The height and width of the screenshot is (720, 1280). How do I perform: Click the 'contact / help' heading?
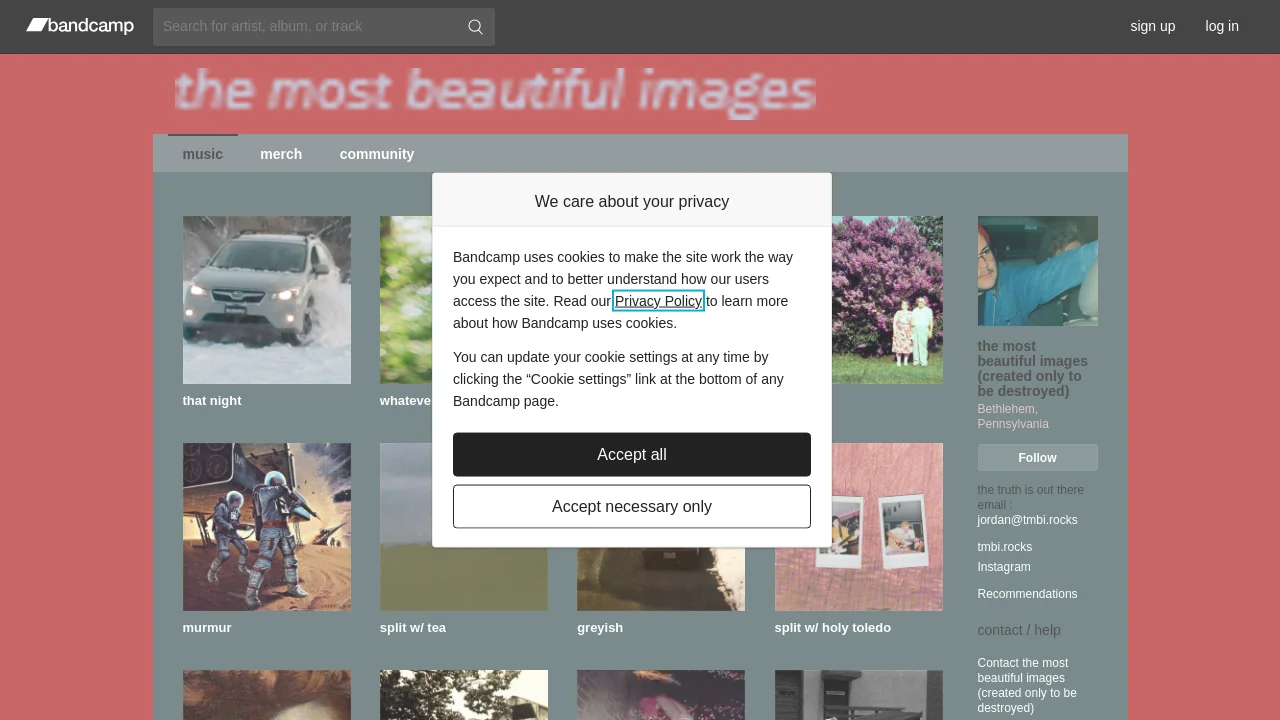tap(1019, 630)
